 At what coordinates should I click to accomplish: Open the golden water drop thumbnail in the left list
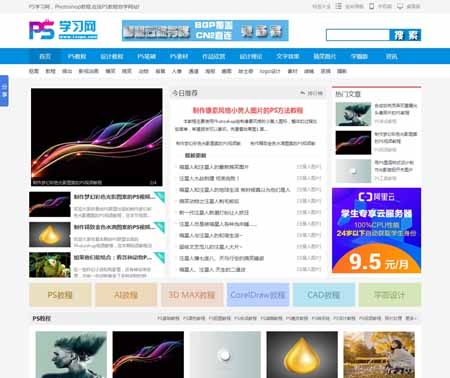tap(50, 235)
